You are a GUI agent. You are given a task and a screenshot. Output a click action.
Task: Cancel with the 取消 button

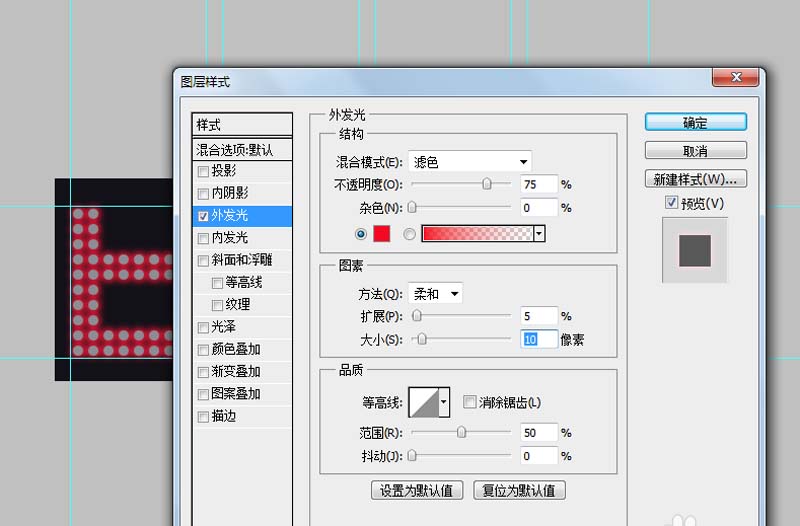[695, 151]
